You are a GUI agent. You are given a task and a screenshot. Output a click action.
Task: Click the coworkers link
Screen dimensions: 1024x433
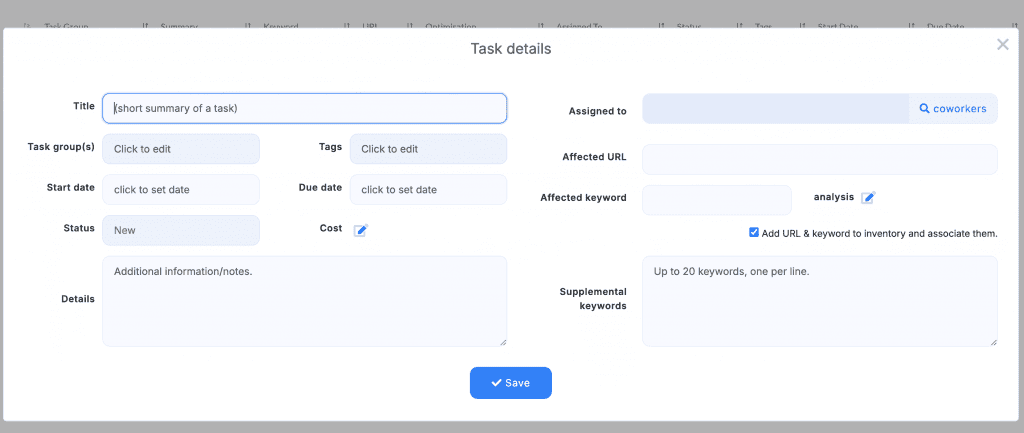coord(959,109)
